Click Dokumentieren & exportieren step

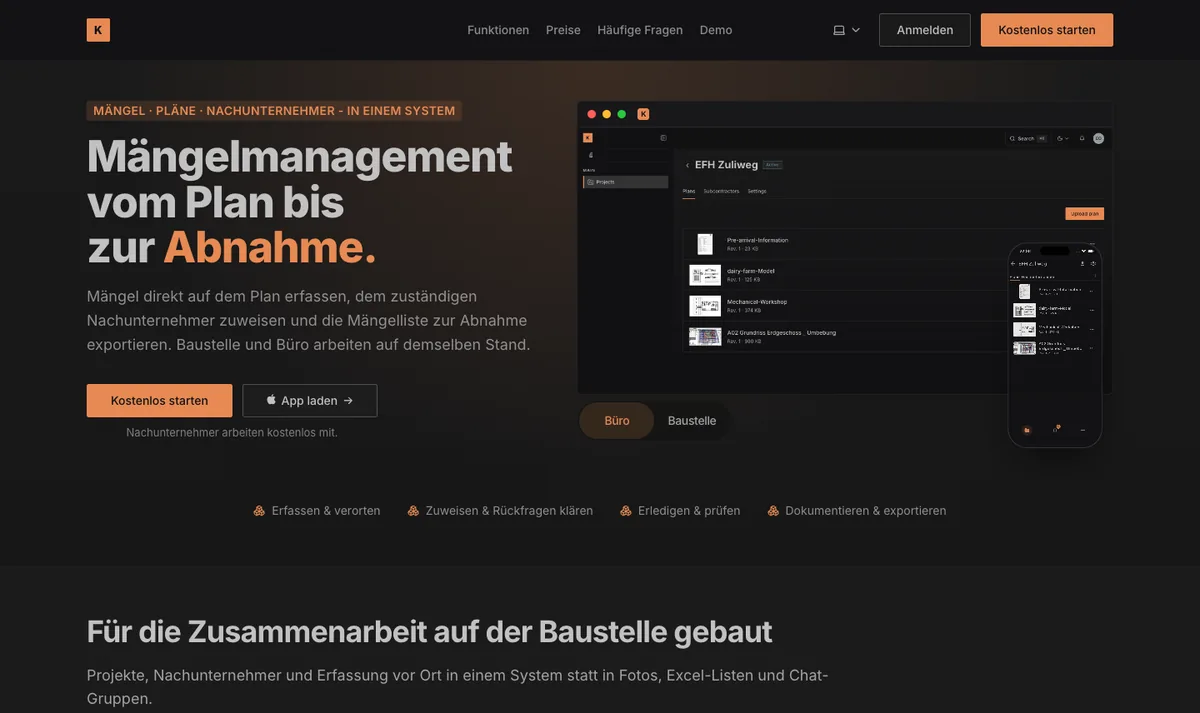857,510
